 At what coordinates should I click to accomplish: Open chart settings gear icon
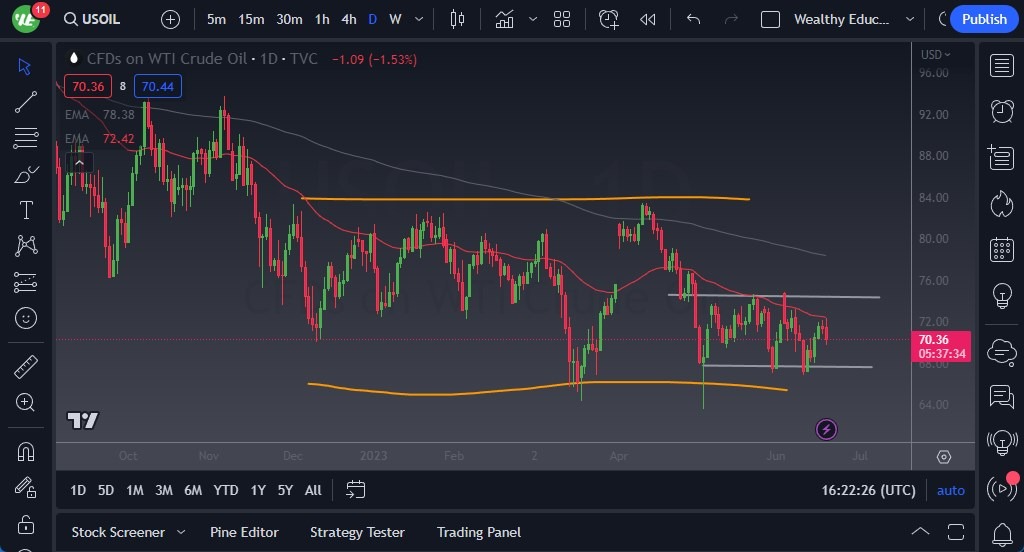944,457
